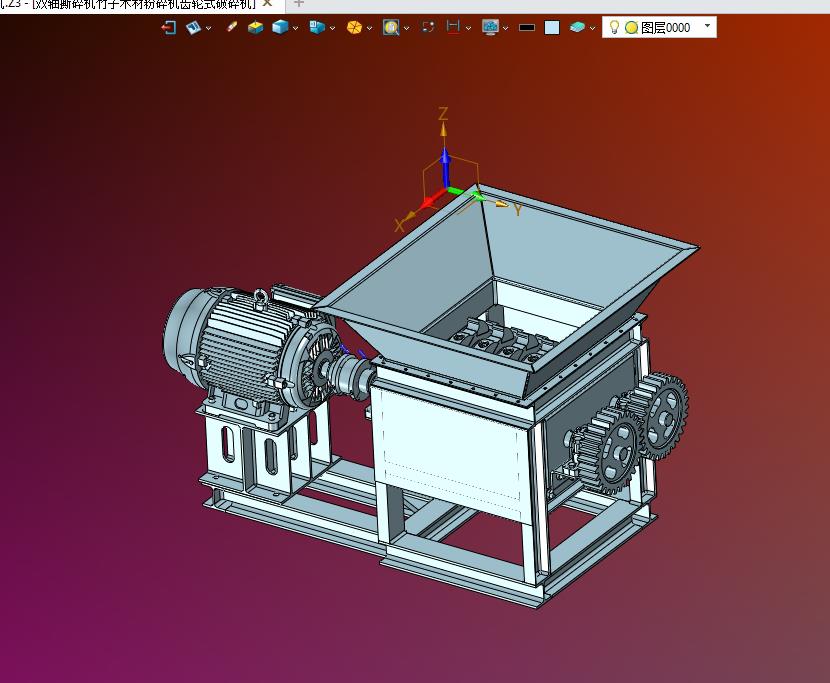Select the blue cube shading icon
Viewport: 830px width, 683px height.
pos(280,27)
